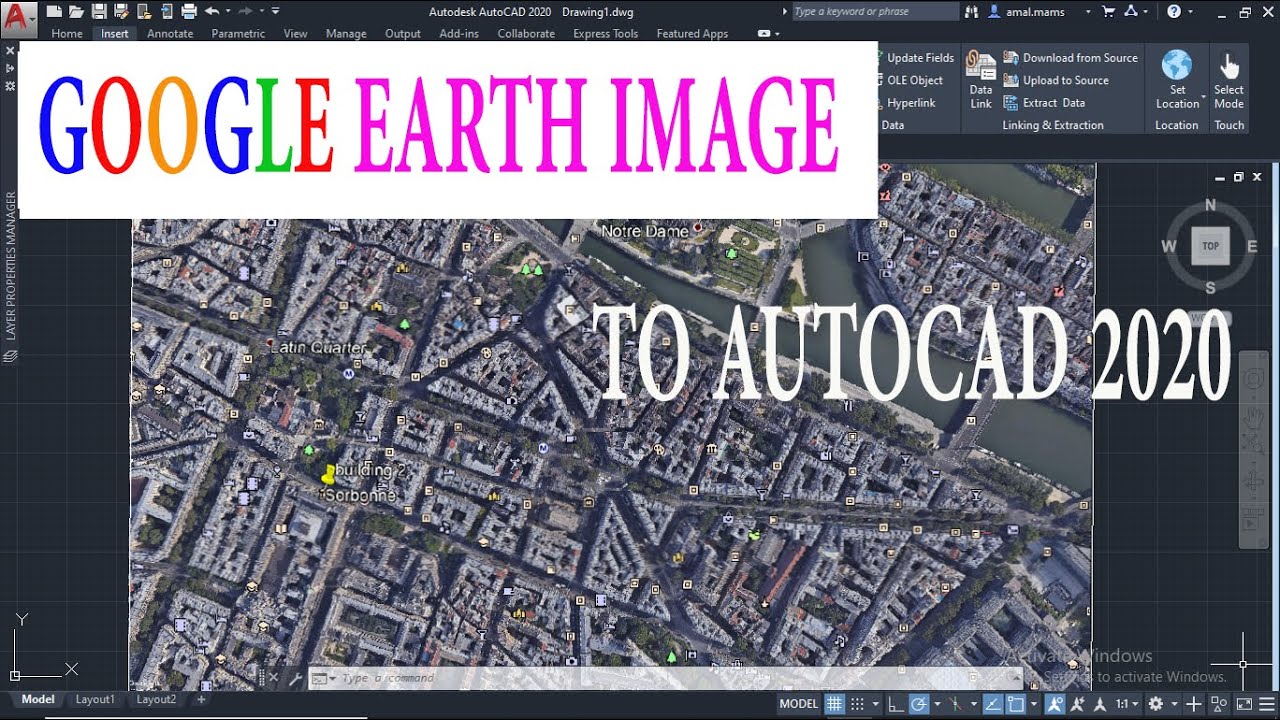Image resolution: width=1280 pixels, height=720 pixels.
Task: Click the Extract Data icon
Action: coord(1011,102)
